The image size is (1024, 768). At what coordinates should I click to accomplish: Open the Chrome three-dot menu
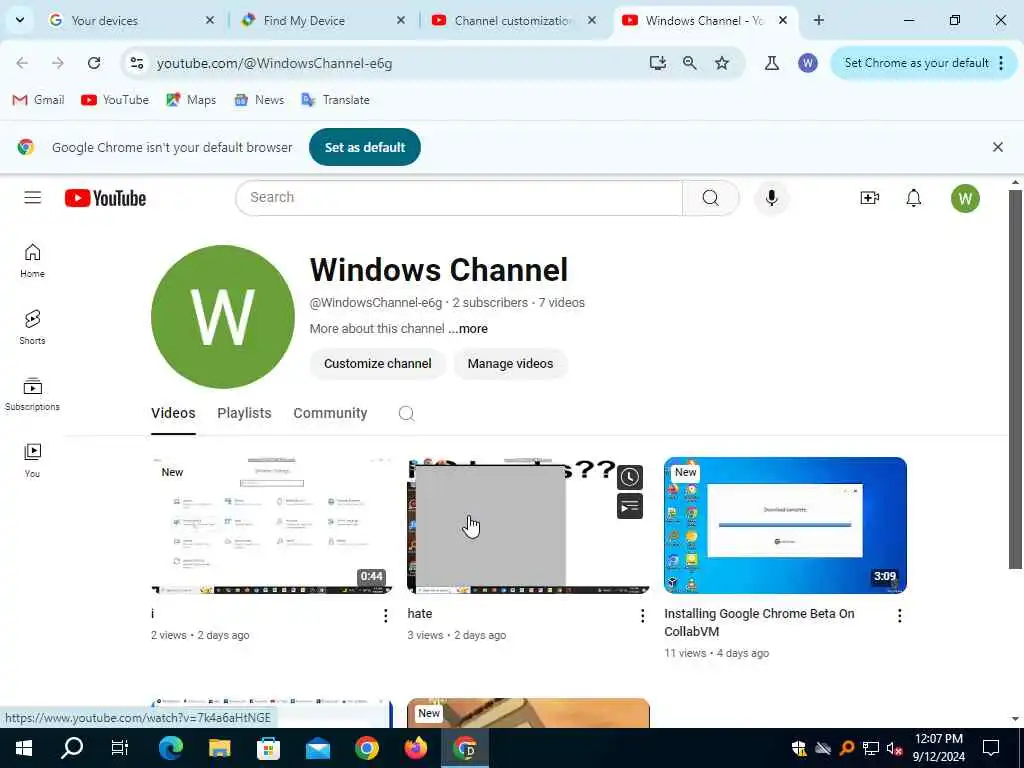point(1001,63)
